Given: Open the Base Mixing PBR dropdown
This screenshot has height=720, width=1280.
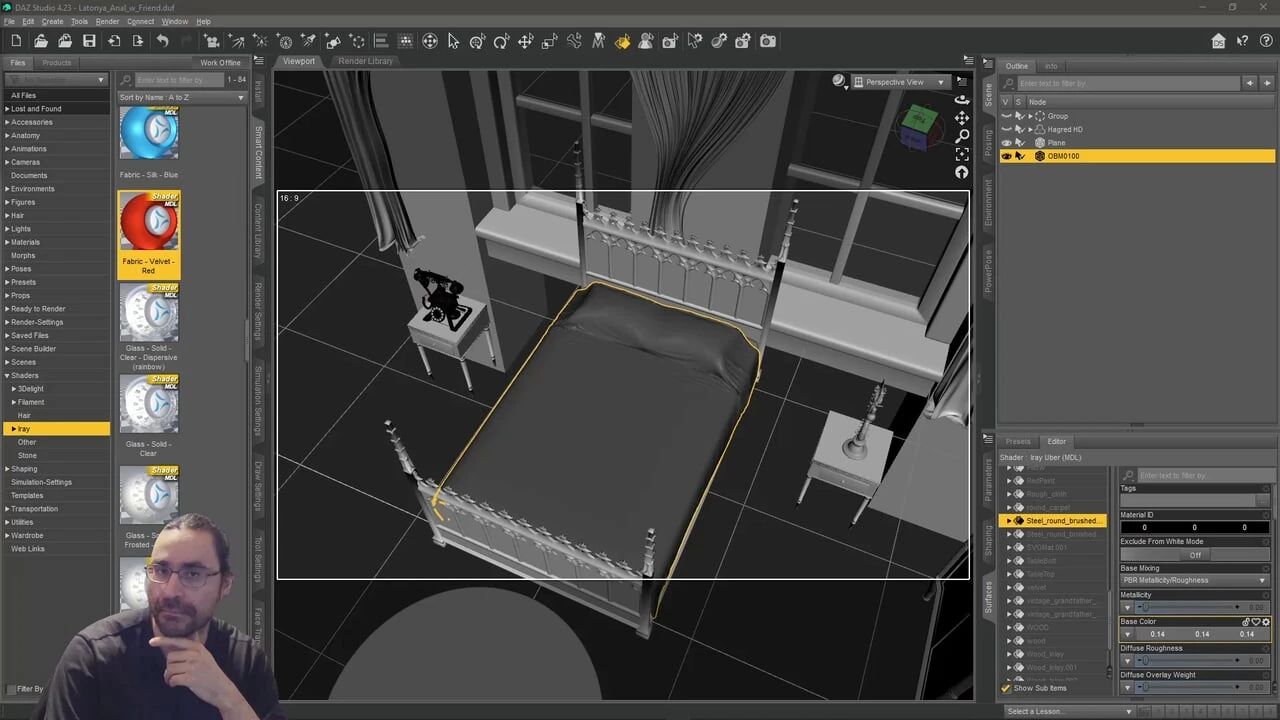Looking at the screenshot, I should [1194, 580].
